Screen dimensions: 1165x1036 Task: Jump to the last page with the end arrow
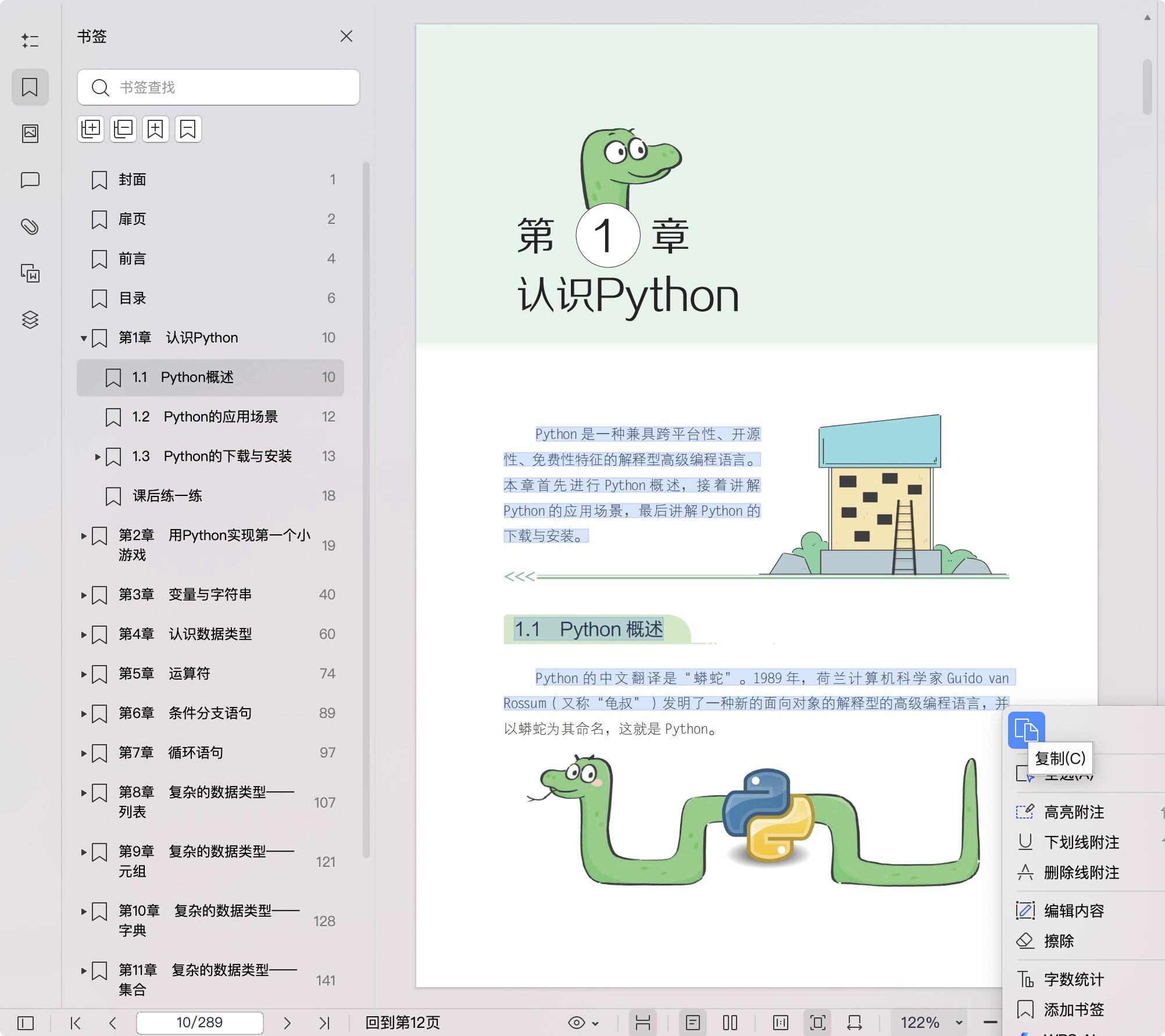324,1023
